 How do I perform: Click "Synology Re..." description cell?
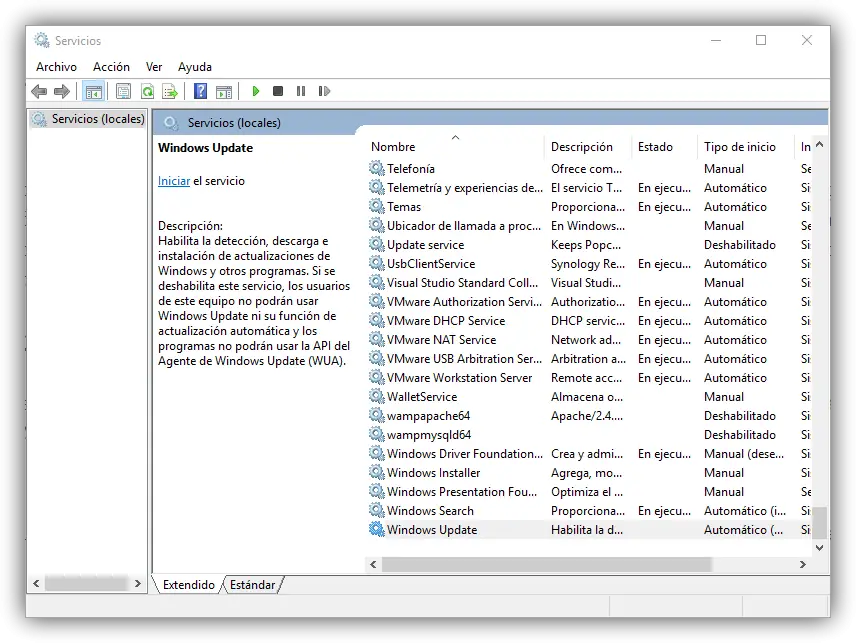[x=588, y=264]
